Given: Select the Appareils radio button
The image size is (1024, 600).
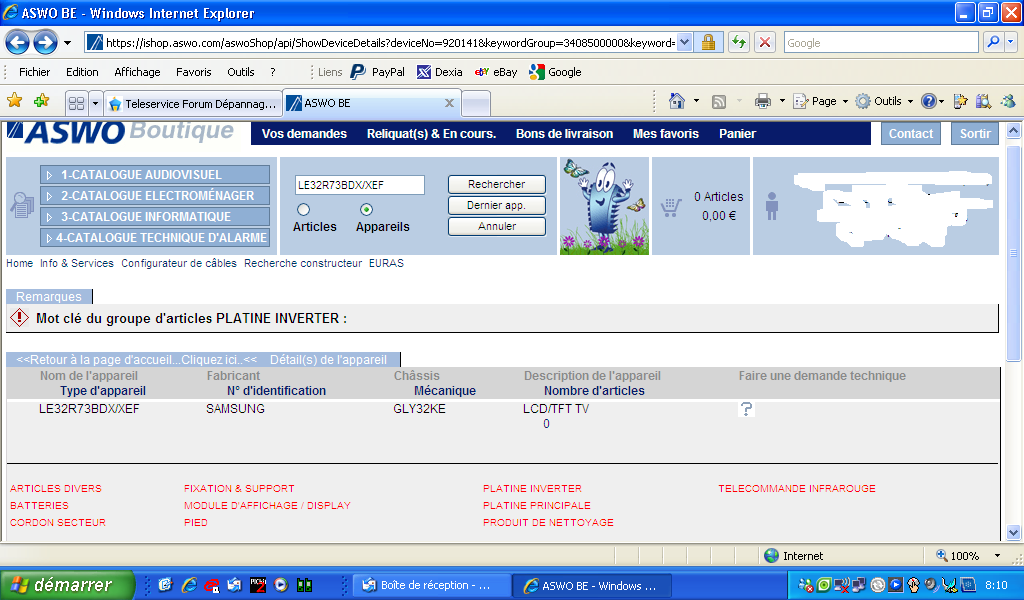Looking at the screenshot, I should tap(366, 210).
